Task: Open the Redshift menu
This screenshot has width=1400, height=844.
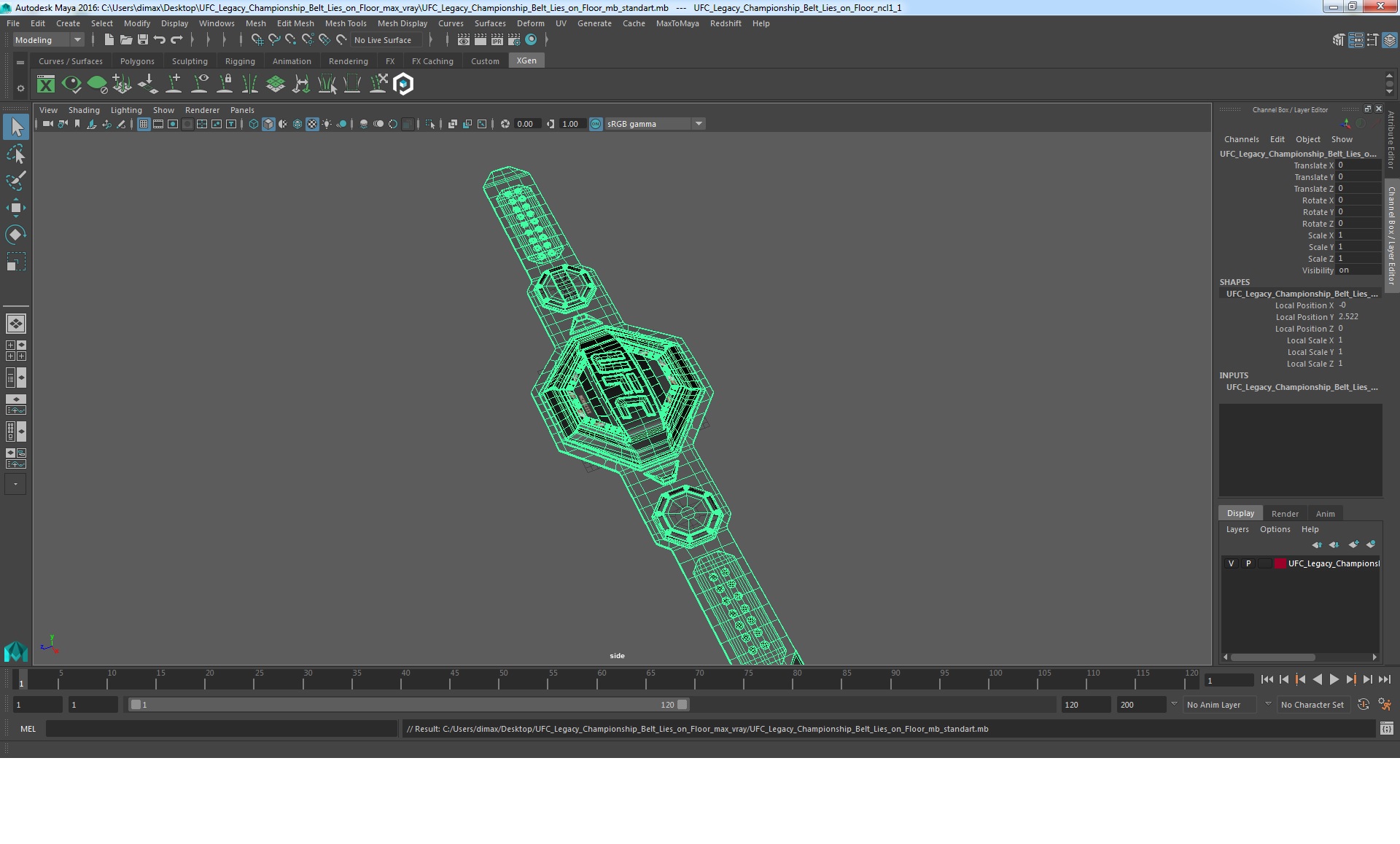Action: pyautogui.click(x=726, y=23)
